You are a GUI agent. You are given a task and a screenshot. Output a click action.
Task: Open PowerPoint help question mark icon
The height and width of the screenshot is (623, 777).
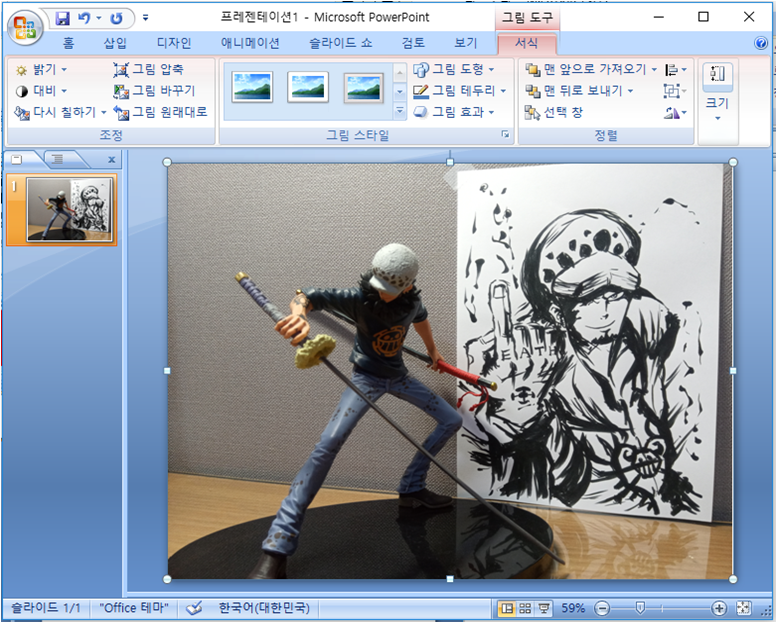click(761, 43)
